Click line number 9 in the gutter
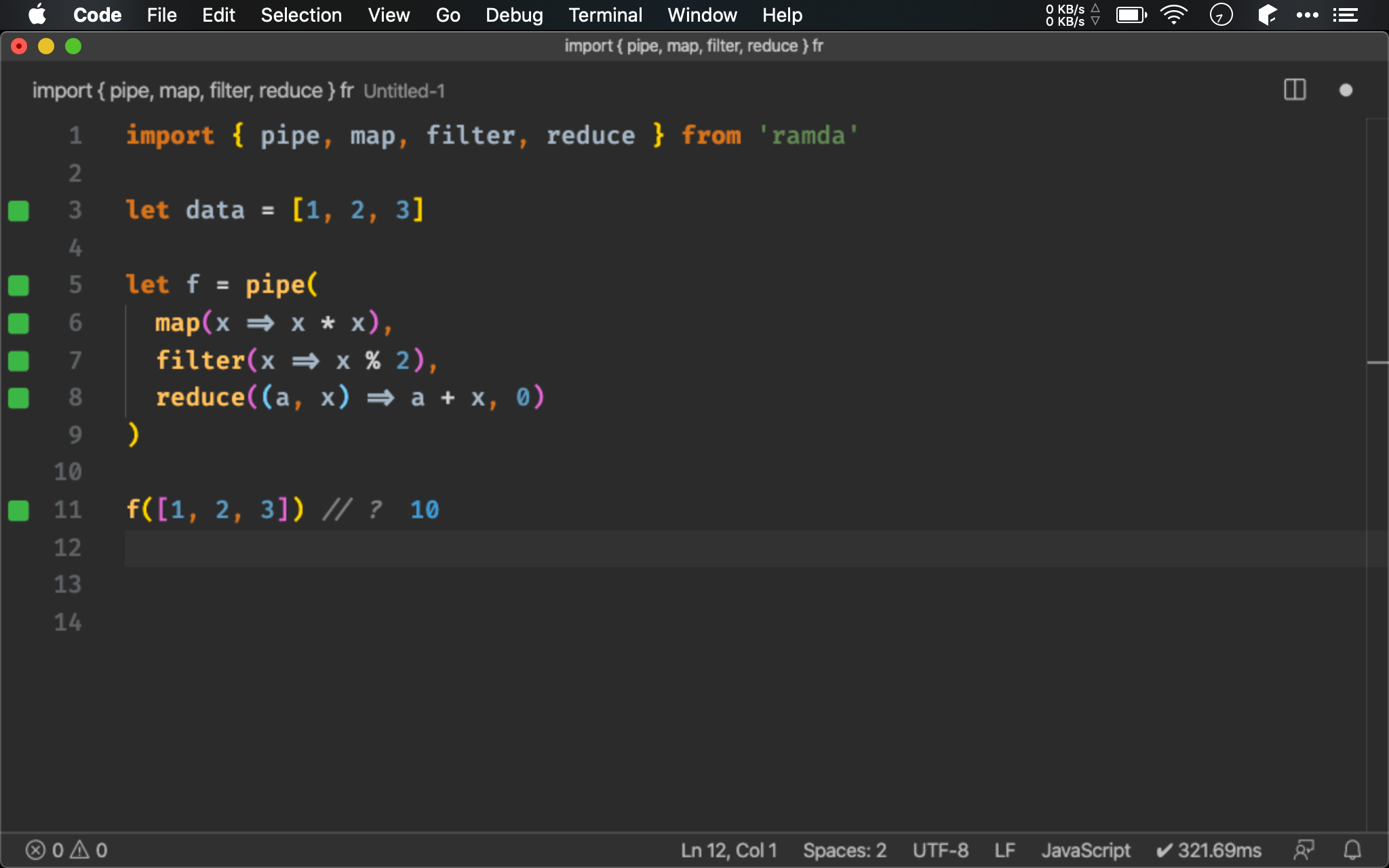This screenshot has width=1389, height=868. 75,435
